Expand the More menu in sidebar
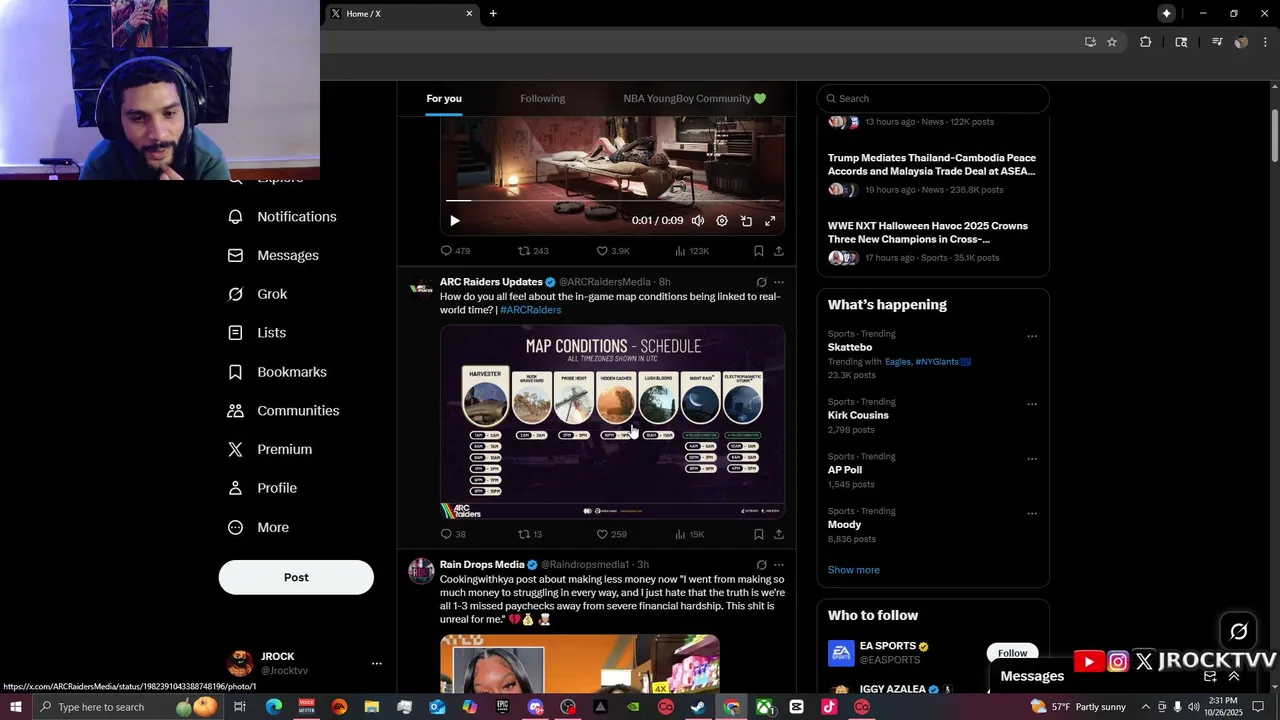This screenshot has width=1280, height=720. tap(259, 528)
